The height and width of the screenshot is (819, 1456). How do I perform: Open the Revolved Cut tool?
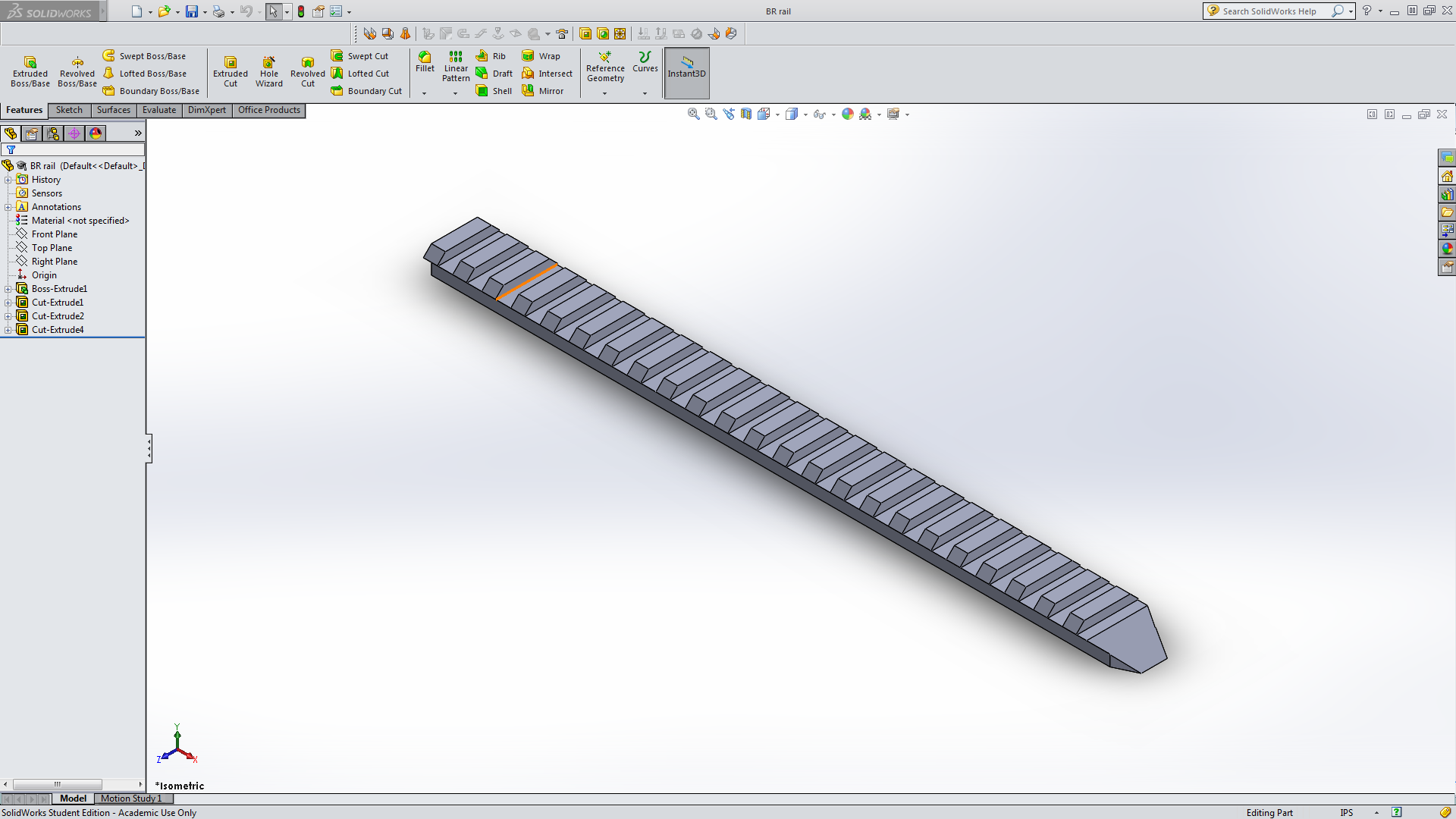tap(307, 72)
